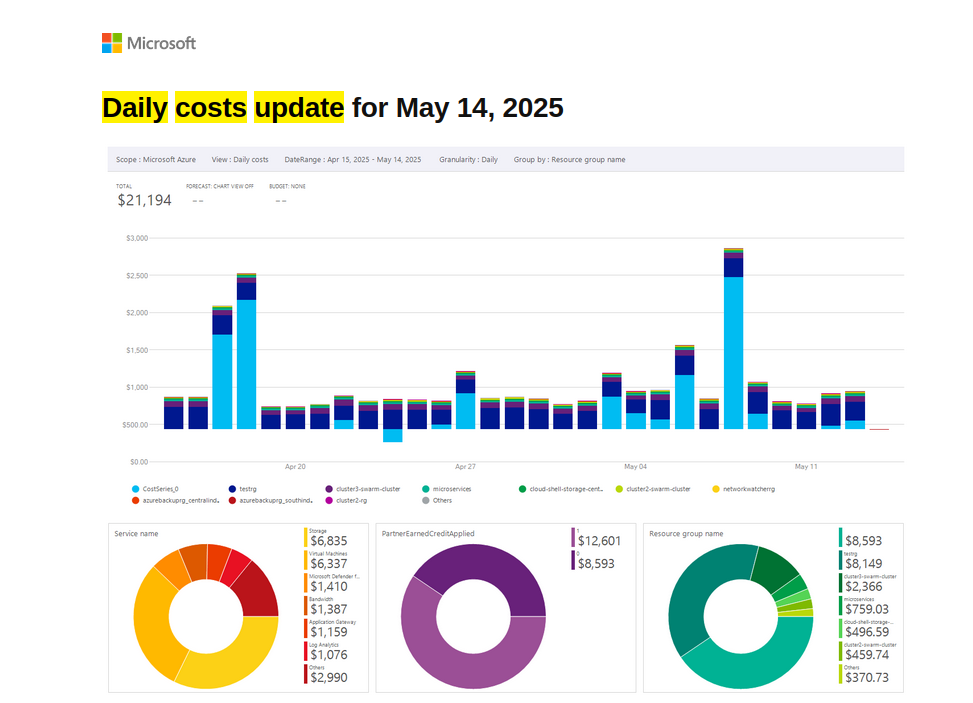Toggle the networkwatcherrg legend entry

click(x=743, y=489)
